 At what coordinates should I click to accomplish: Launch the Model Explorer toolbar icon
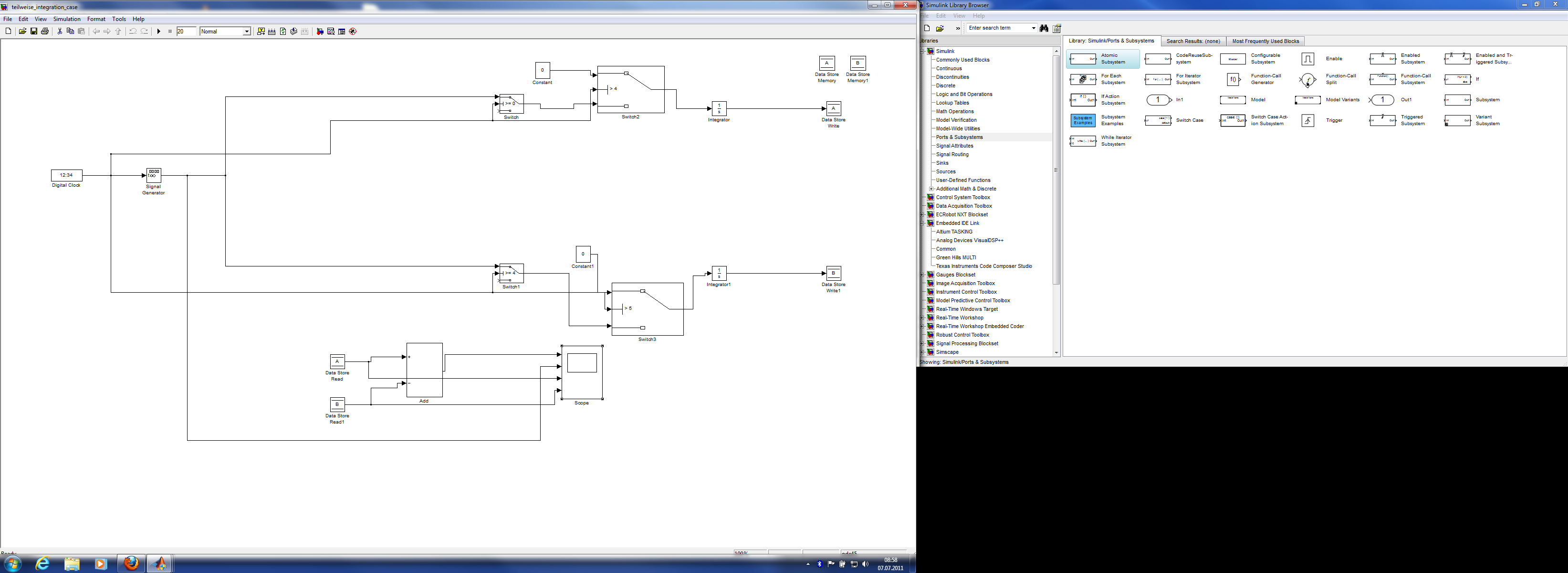pyautogui.click(x=331, y=32)
